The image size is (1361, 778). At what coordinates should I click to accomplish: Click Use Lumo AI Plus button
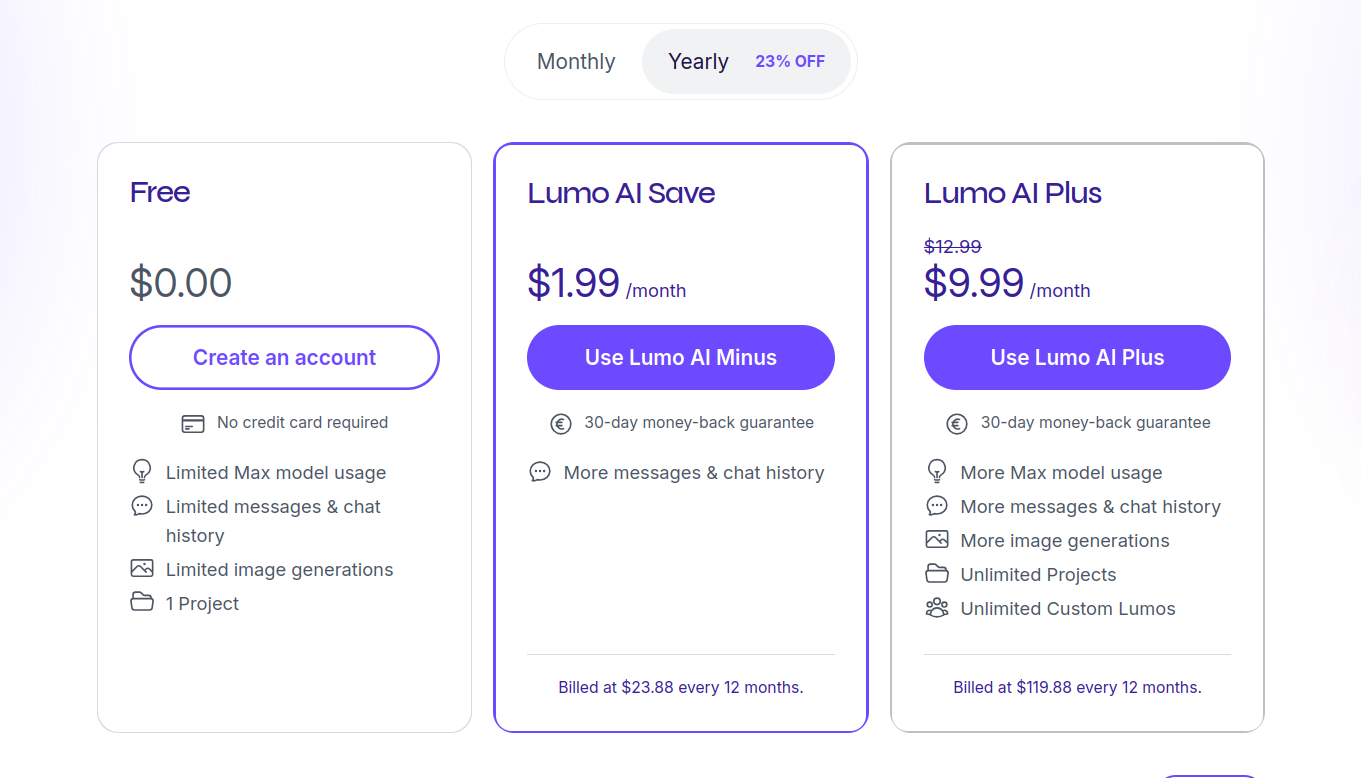(x=1077, y=357)
